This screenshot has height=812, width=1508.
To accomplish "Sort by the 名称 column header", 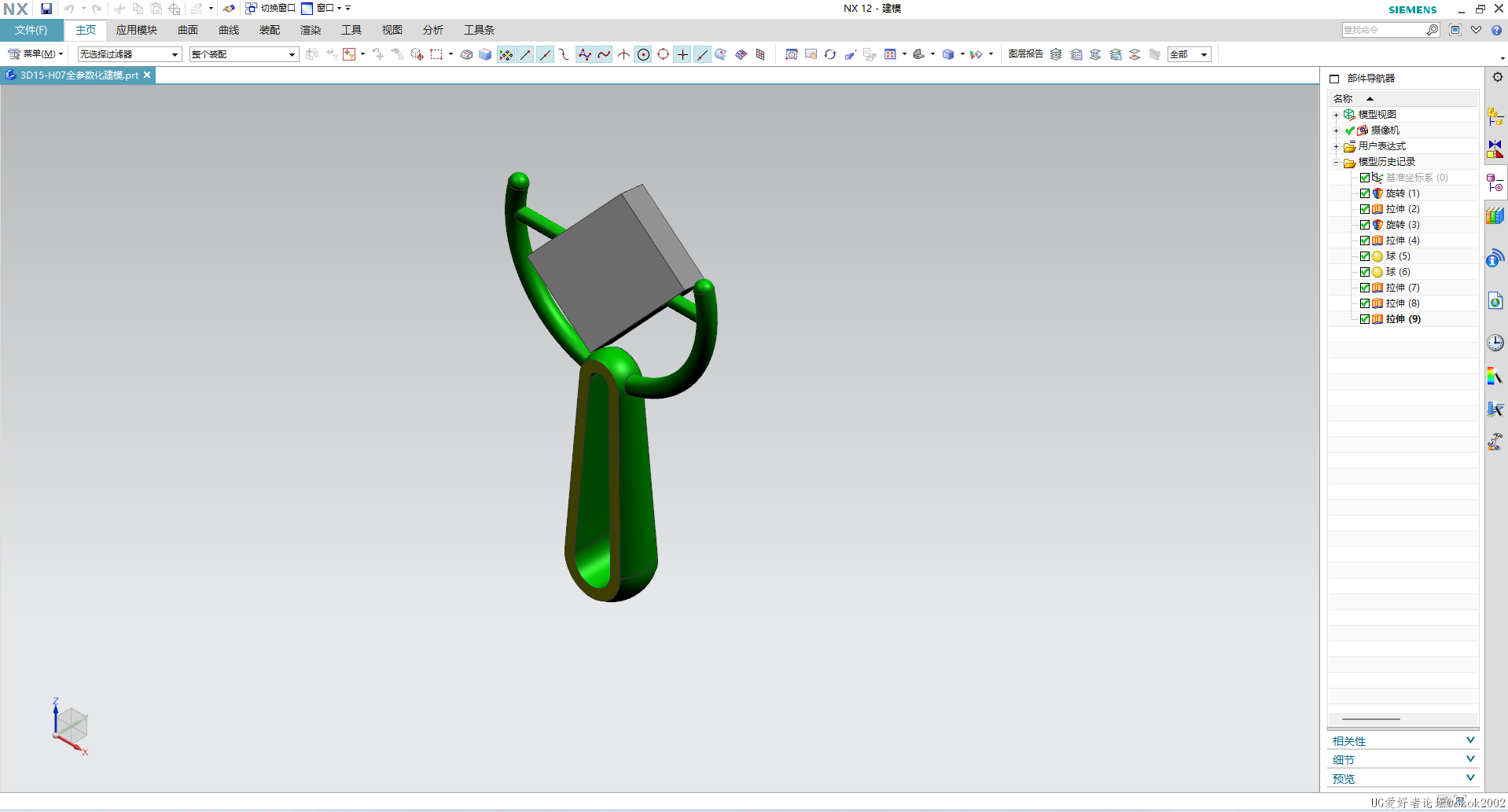I will point(1403,98).
